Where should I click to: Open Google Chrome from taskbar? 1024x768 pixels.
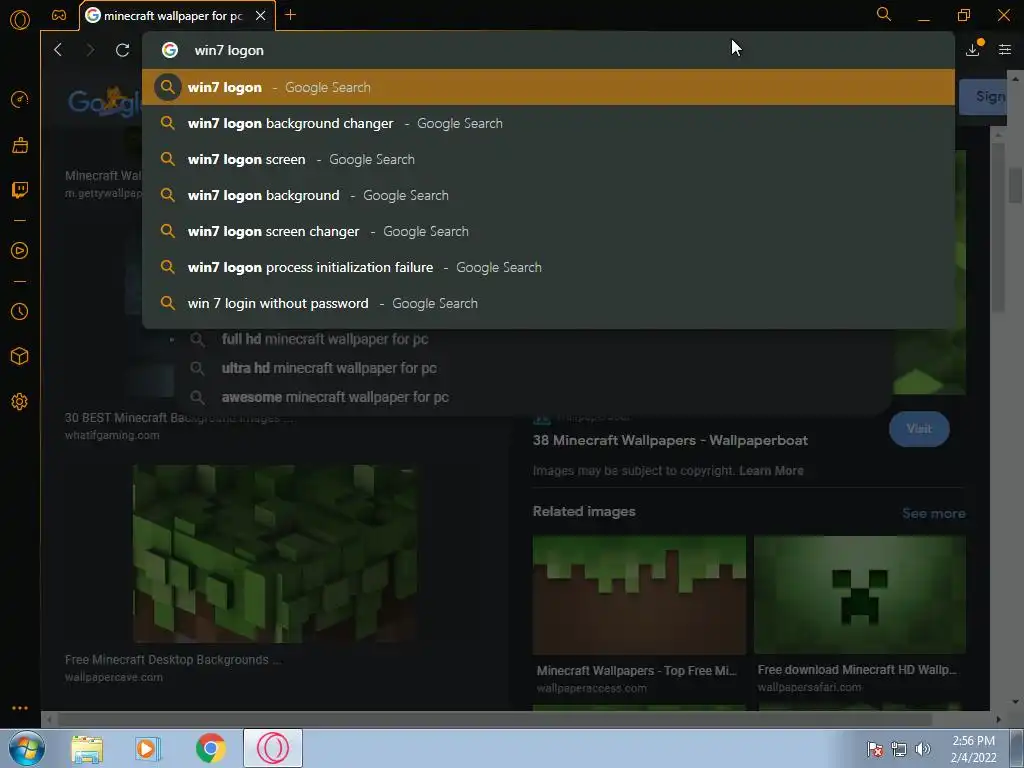point(210,748)
